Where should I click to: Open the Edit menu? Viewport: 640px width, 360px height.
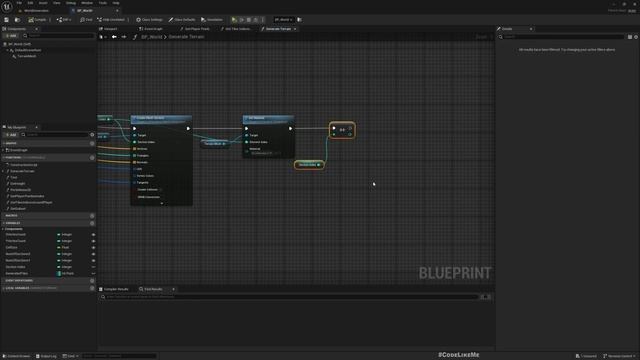pyautogui.click(x=30, y=3)
